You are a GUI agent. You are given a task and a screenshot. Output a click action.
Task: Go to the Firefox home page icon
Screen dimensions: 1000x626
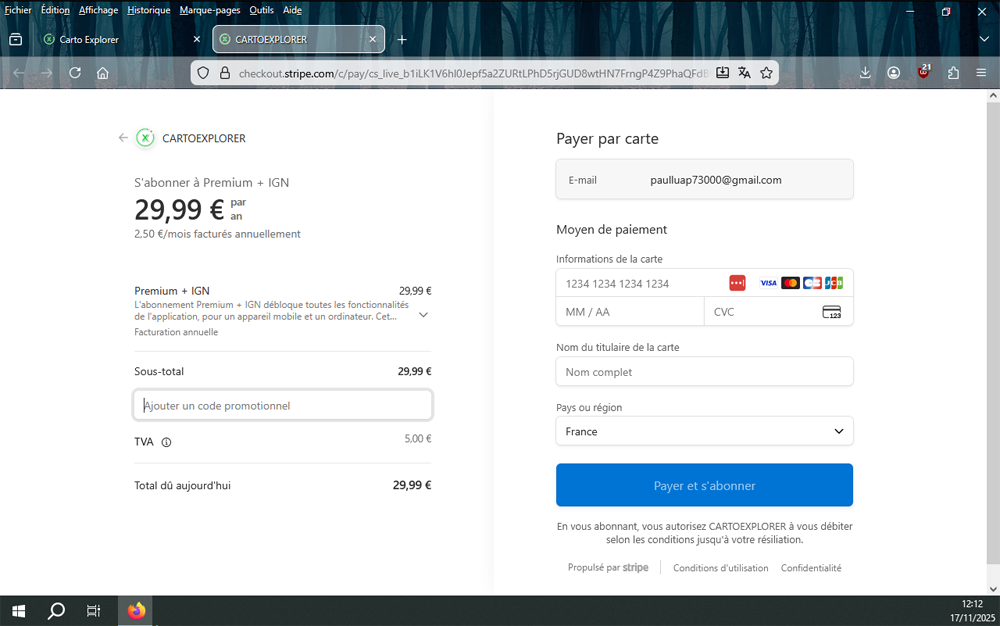click(x=103, y=73)
